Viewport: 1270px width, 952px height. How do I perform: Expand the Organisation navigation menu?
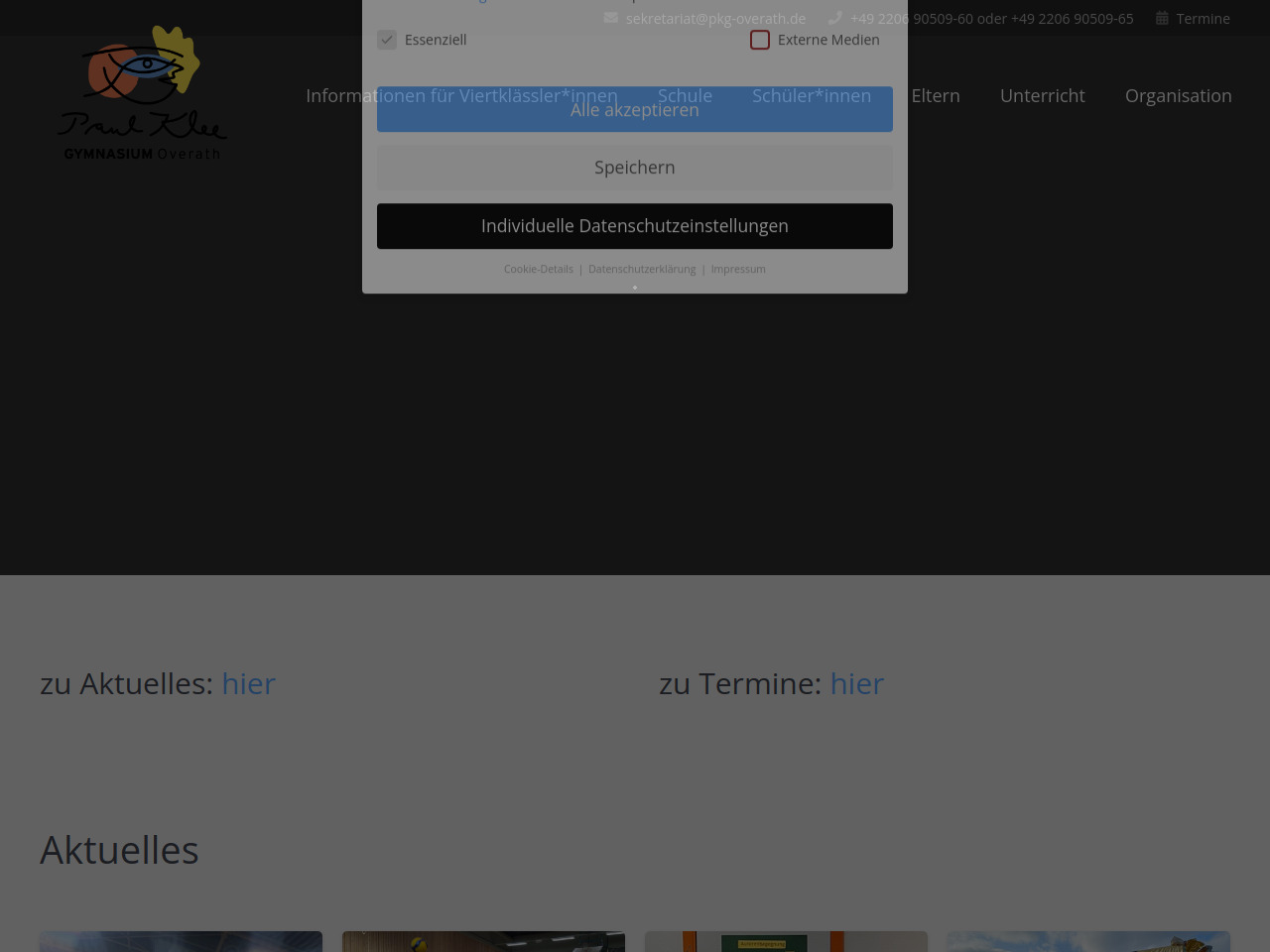pyautogui.click(x=1178, y=96)
